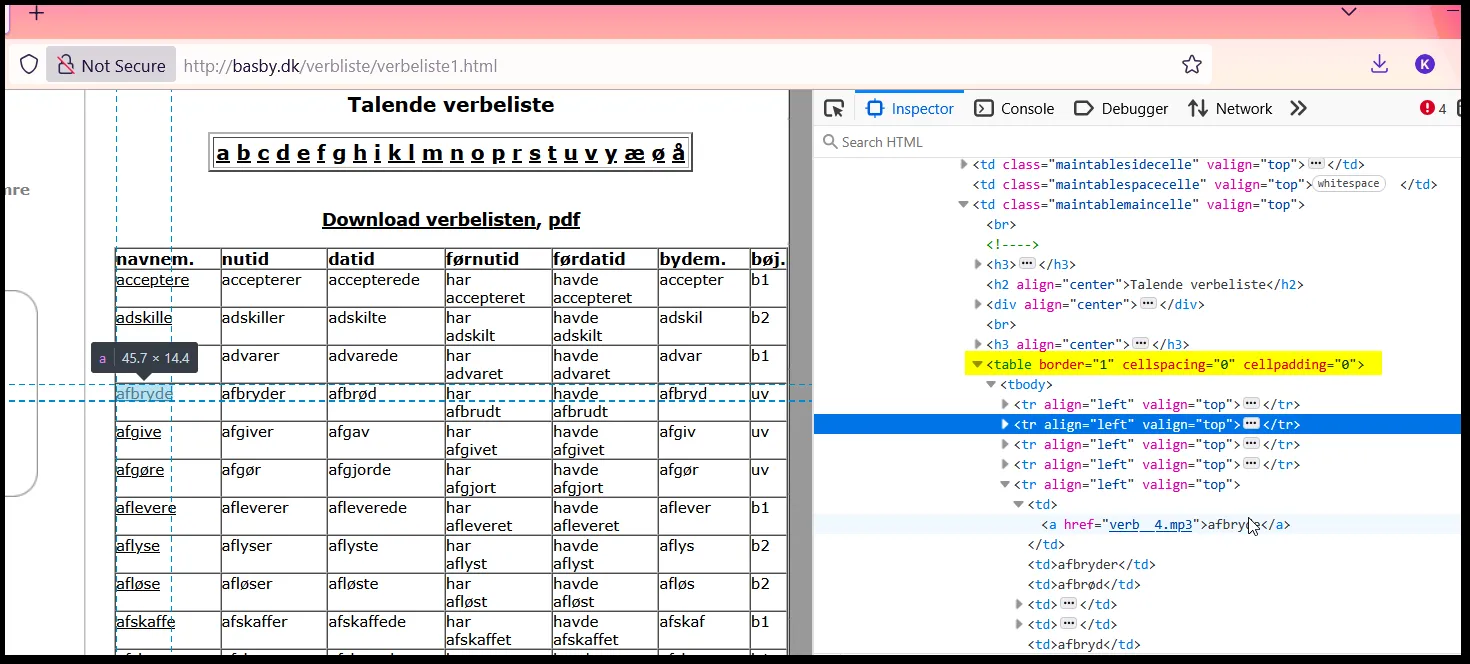
Task: Open the account menu via the avatar icon
Action: pyautogui.click(x=1425, y=64)
